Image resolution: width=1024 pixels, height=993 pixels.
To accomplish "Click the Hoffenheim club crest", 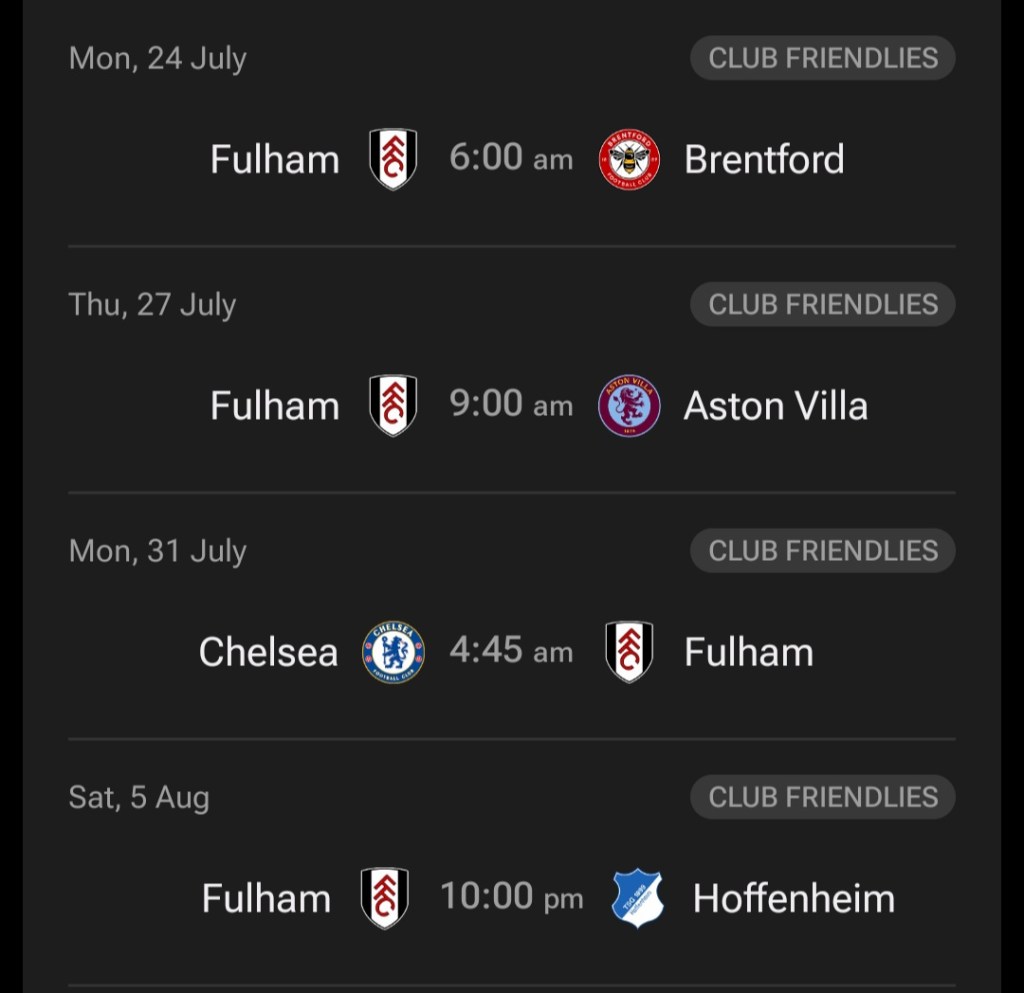I will 637,898.
